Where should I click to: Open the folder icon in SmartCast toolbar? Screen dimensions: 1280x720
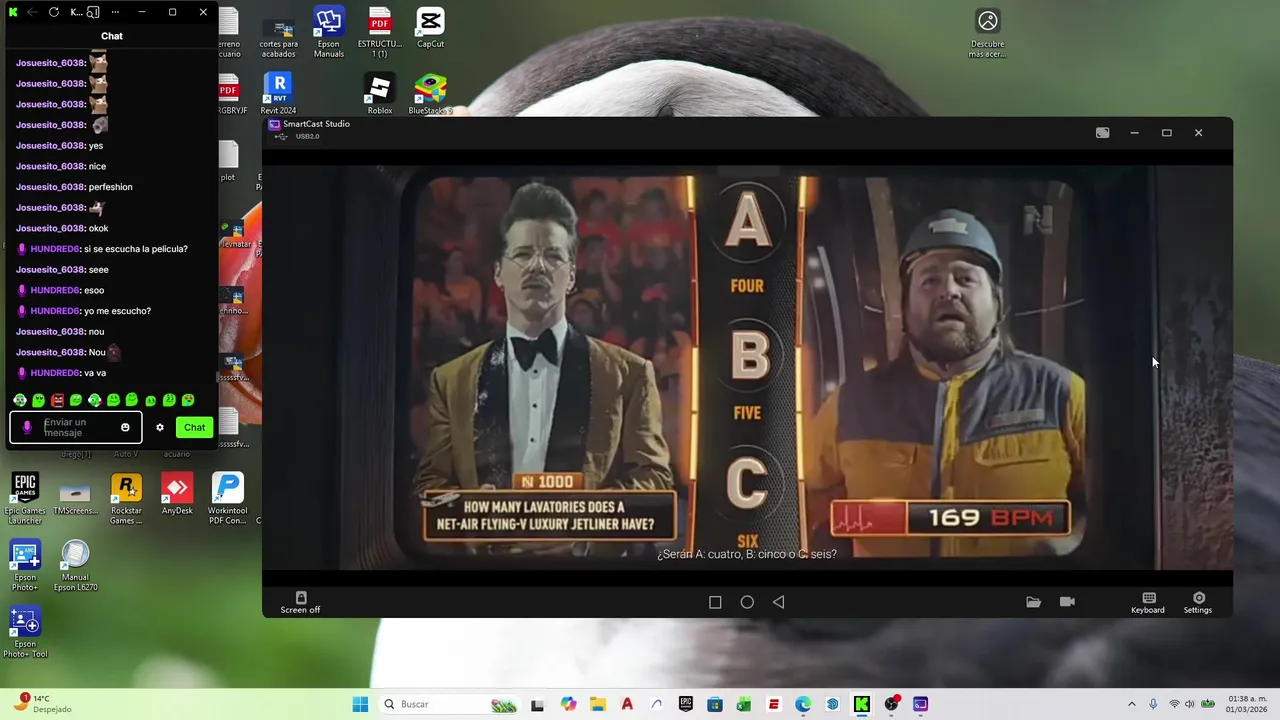tap(1033, 602)
